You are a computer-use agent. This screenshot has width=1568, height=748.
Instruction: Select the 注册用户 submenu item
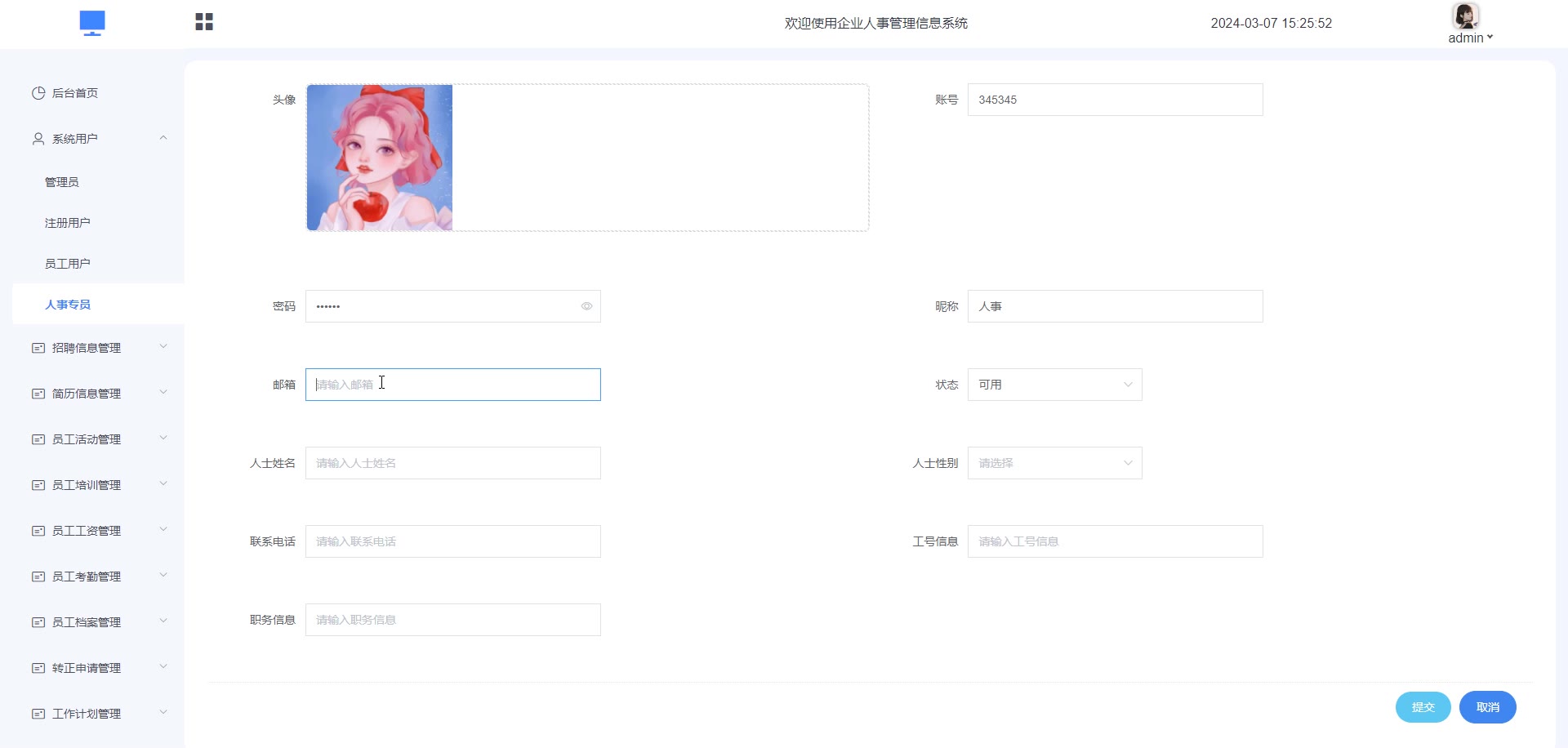(x=98, y=223)
